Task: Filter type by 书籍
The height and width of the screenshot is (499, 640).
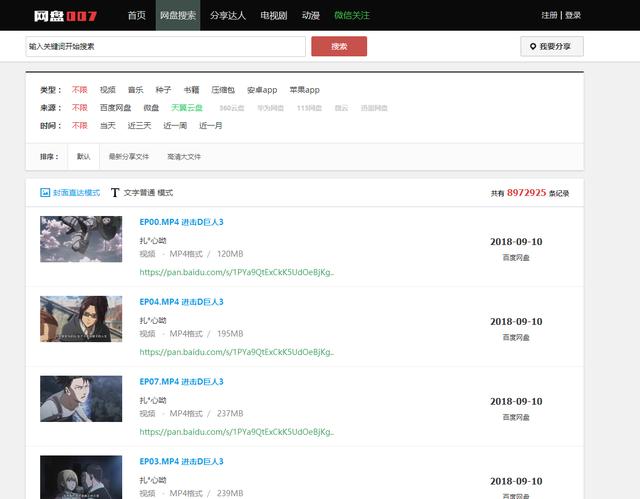Action: pyautogui.click(x=191, y=90)
